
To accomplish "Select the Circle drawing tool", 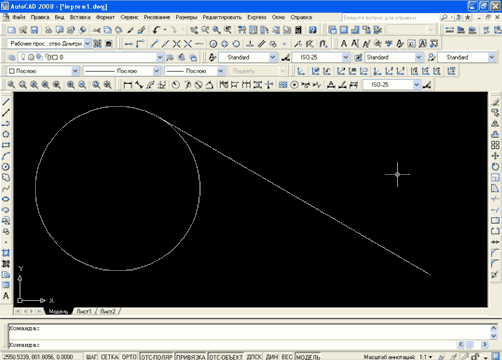I will pos(6,167).
